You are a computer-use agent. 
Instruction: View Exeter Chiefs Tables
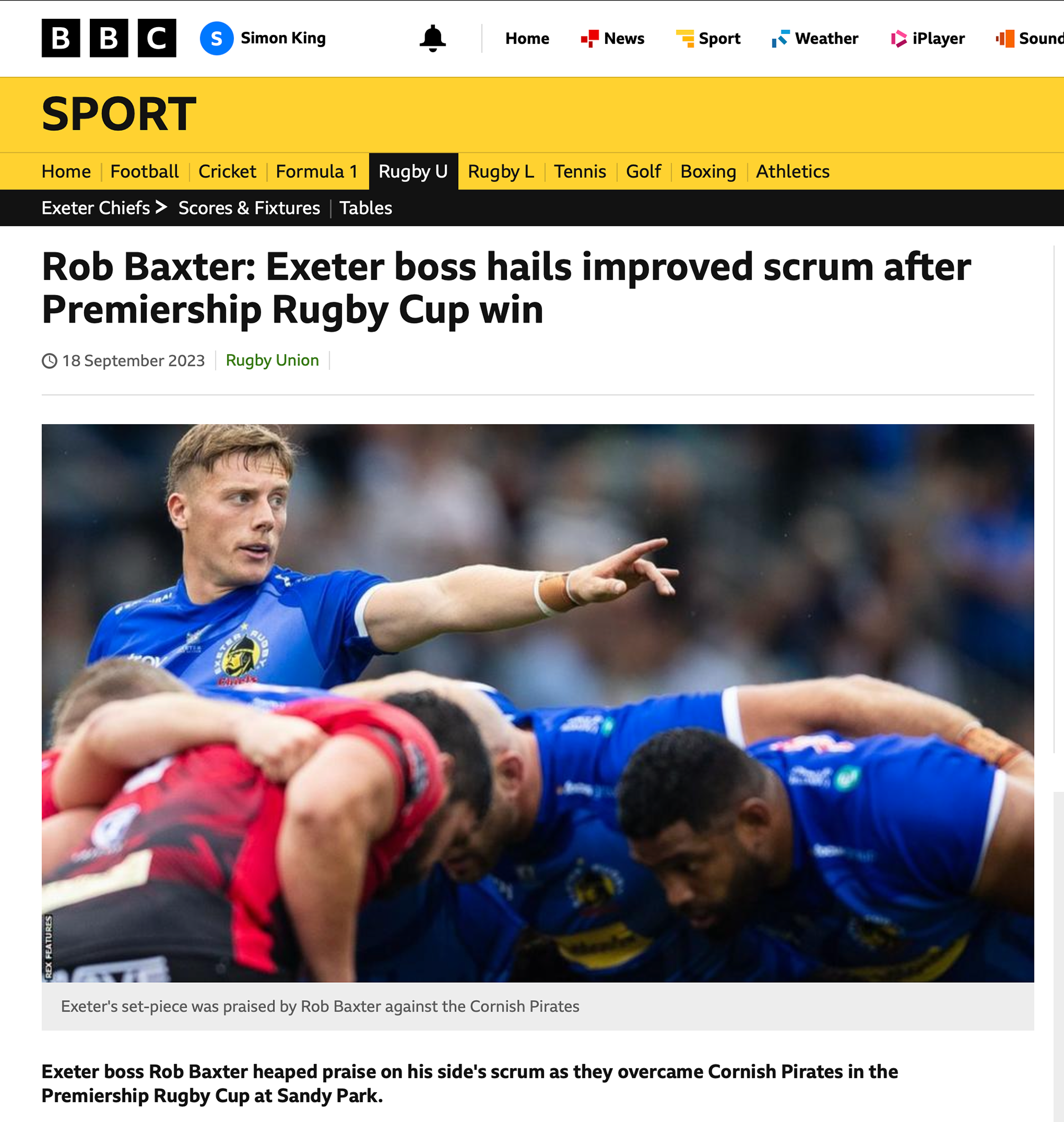366,208
